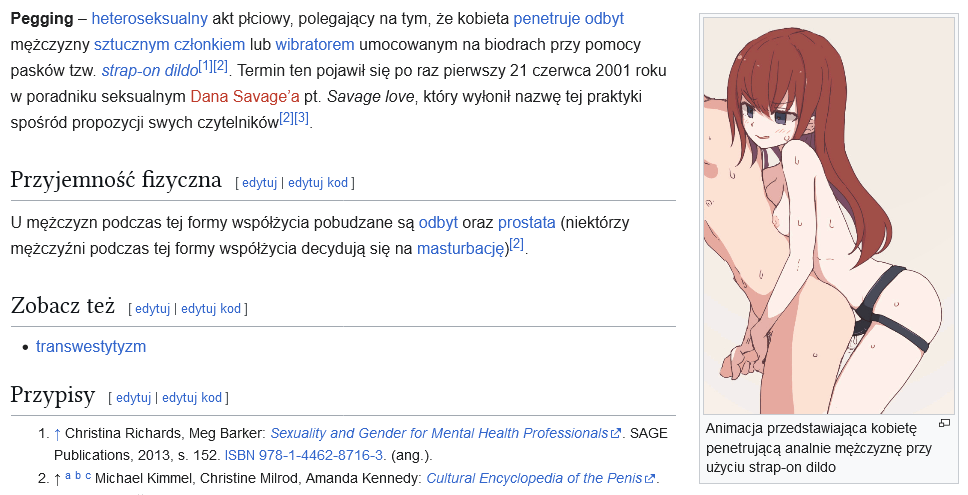The width and height of the screenshot is (968, 495).
Task: Click superscript 'c' backlink in reference 2
Action: (x=88, y=475)
